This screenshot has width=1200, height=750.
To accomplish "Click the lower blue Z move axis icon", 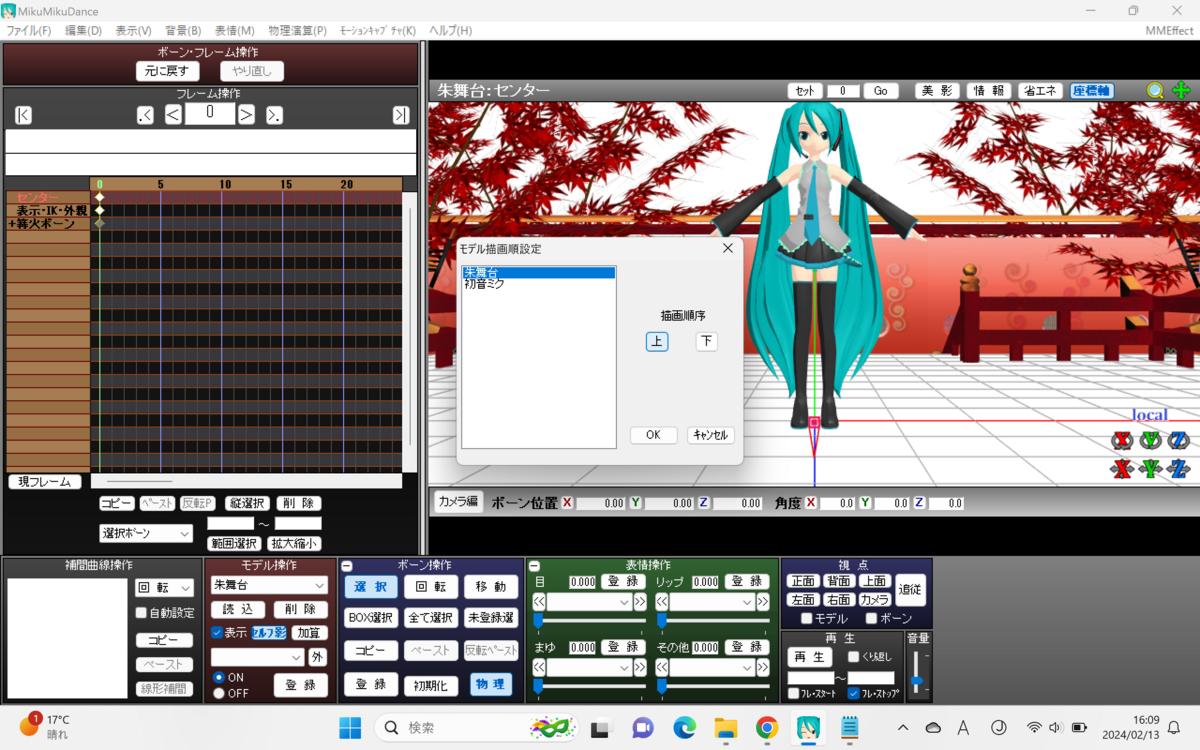I will point(1179,468).
